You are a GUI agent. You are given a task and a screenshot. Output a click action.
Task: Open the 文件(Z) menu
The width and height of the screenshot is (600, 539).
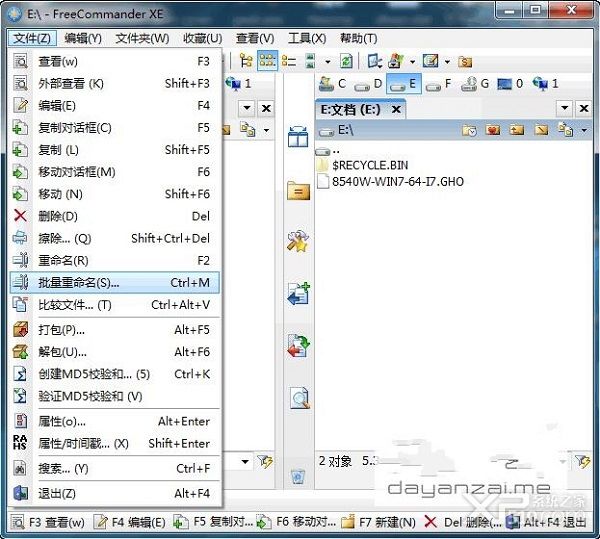coord(32,38)
